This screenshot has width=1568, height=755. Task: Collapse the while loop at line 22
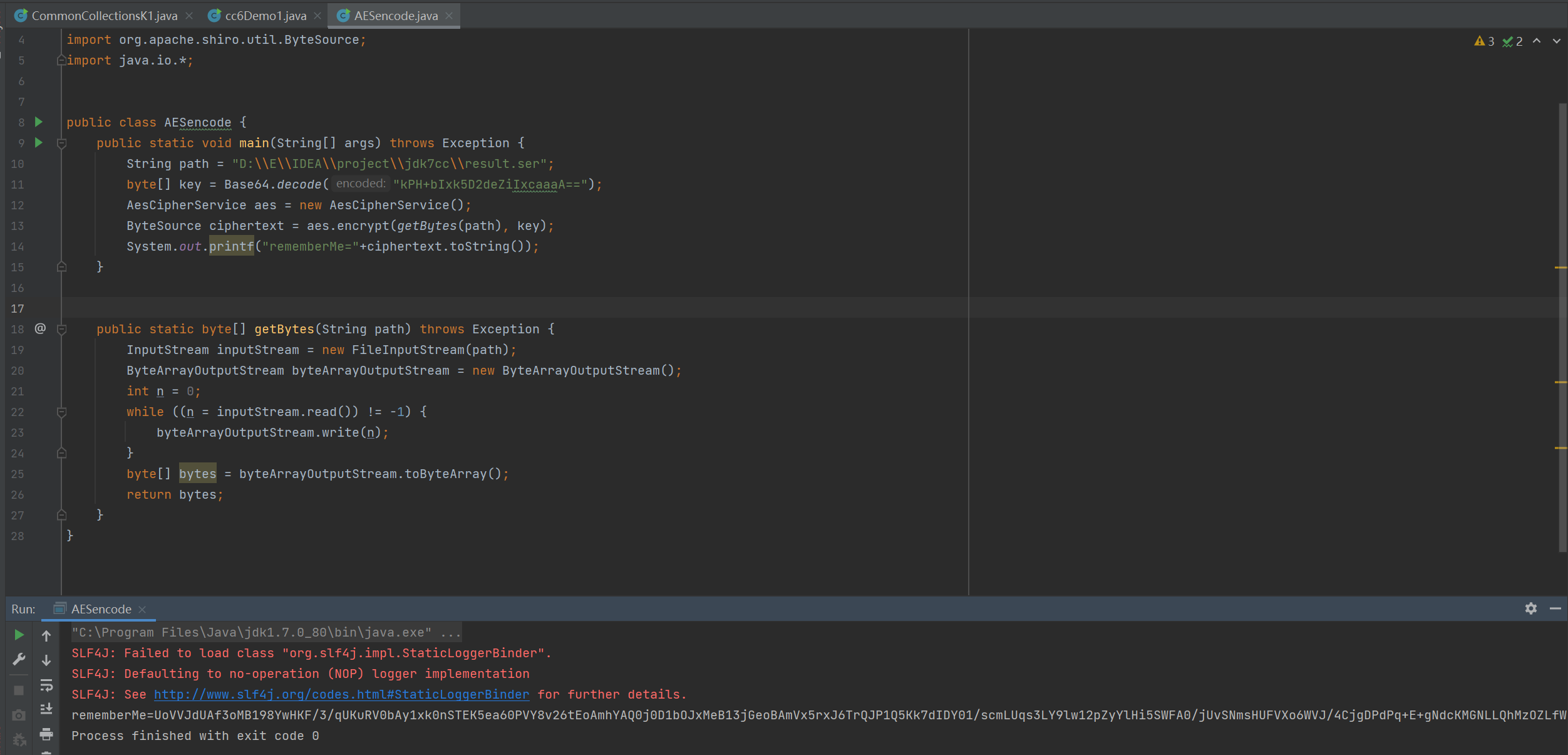pos(61,412)
